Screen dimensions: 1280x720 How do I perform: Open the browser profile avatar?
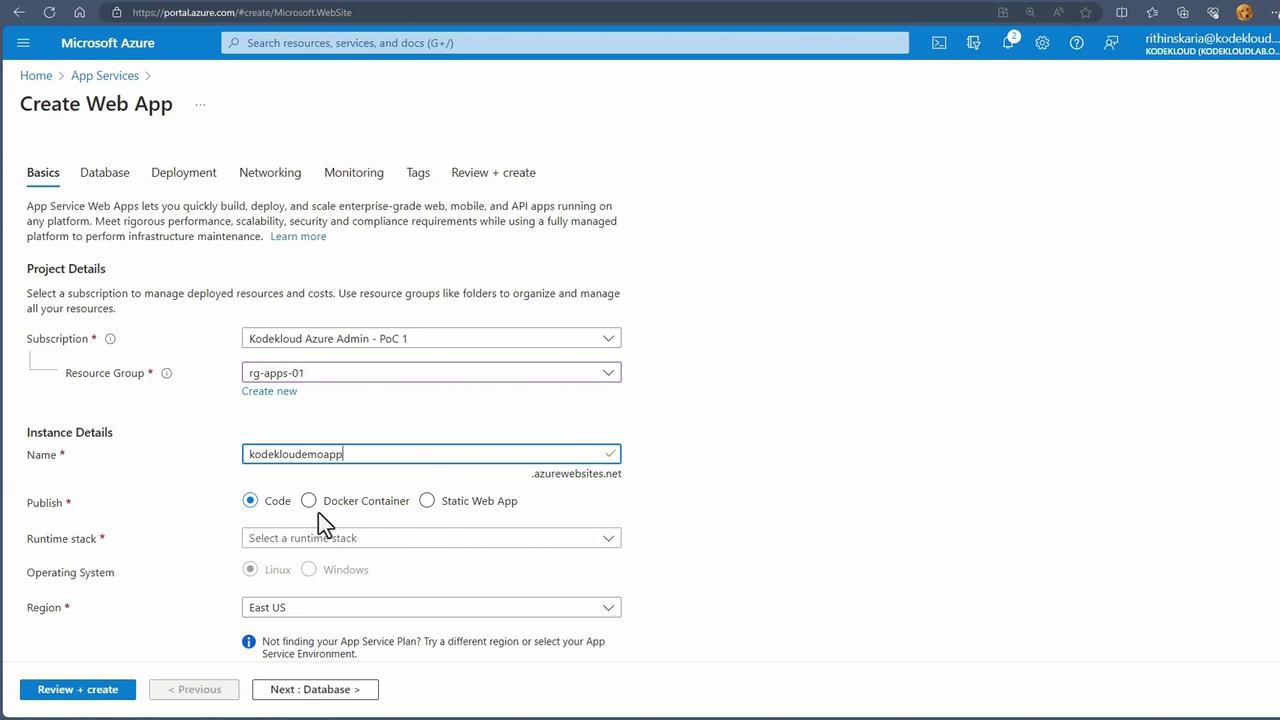pos(1244,12)
